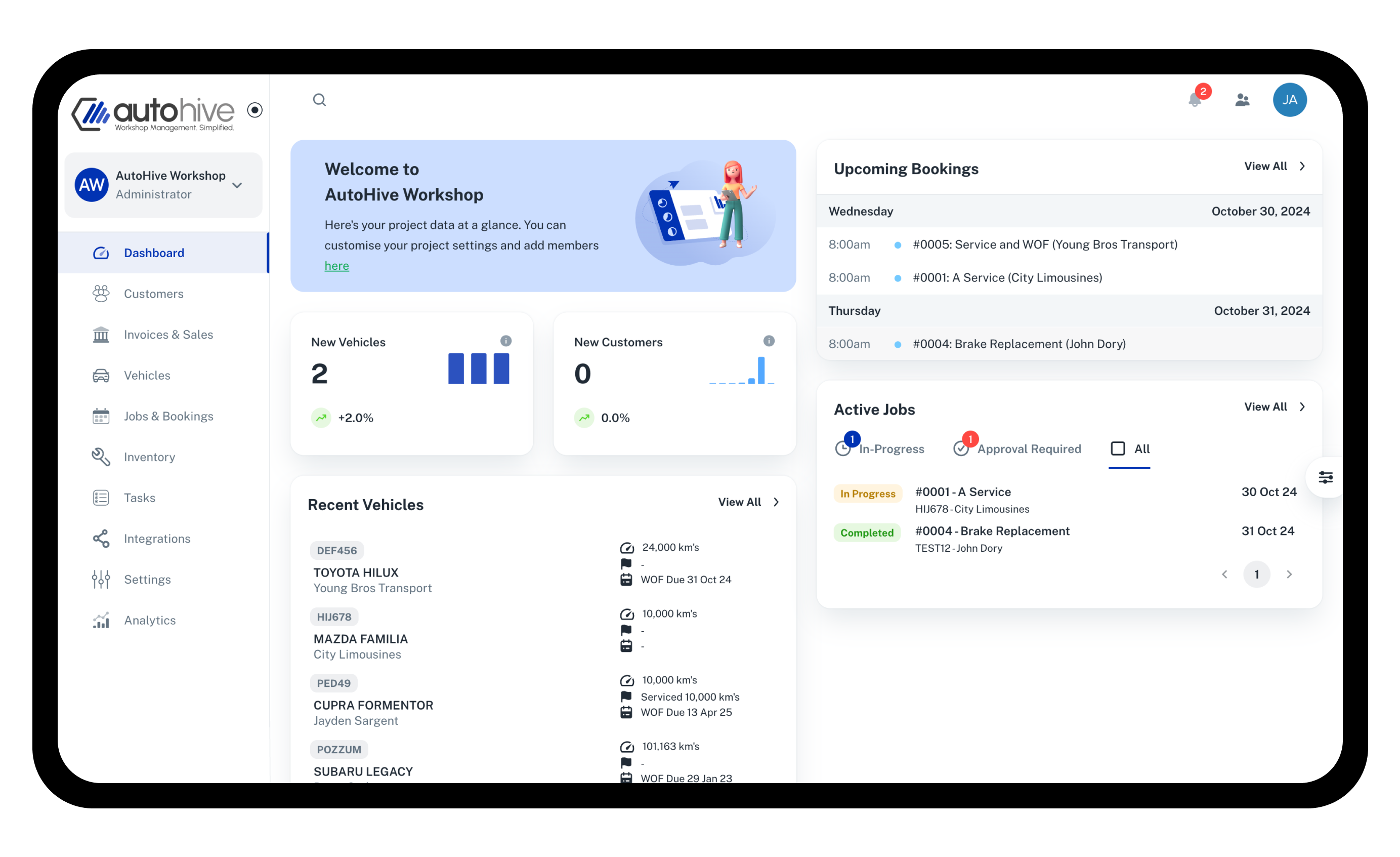The image size is (1400, 857).
Task: Open the JA profile avatar
Action: pos(1290,99)
